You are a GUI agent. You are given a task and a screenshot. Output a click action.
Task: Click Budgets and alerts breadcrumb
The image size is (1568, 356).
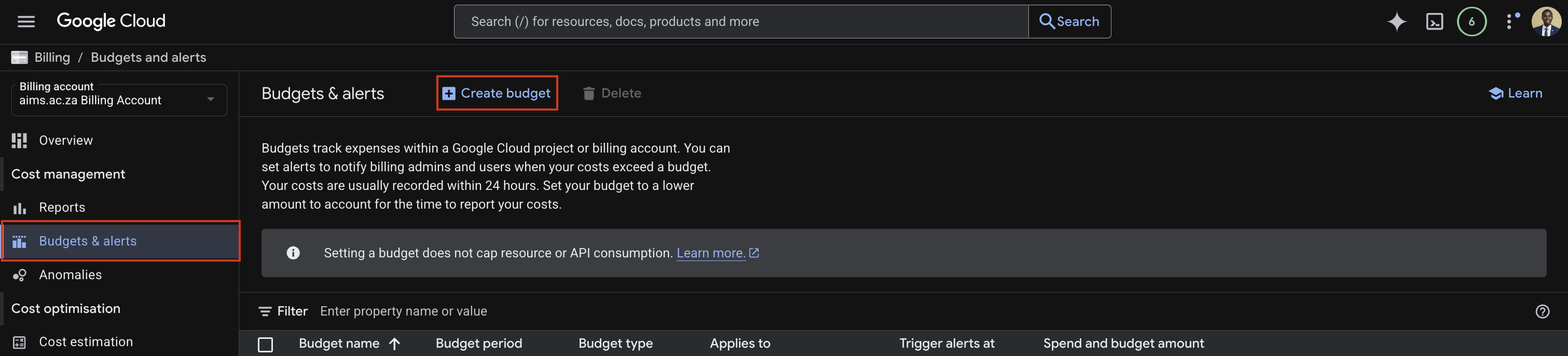coord(148,57)
